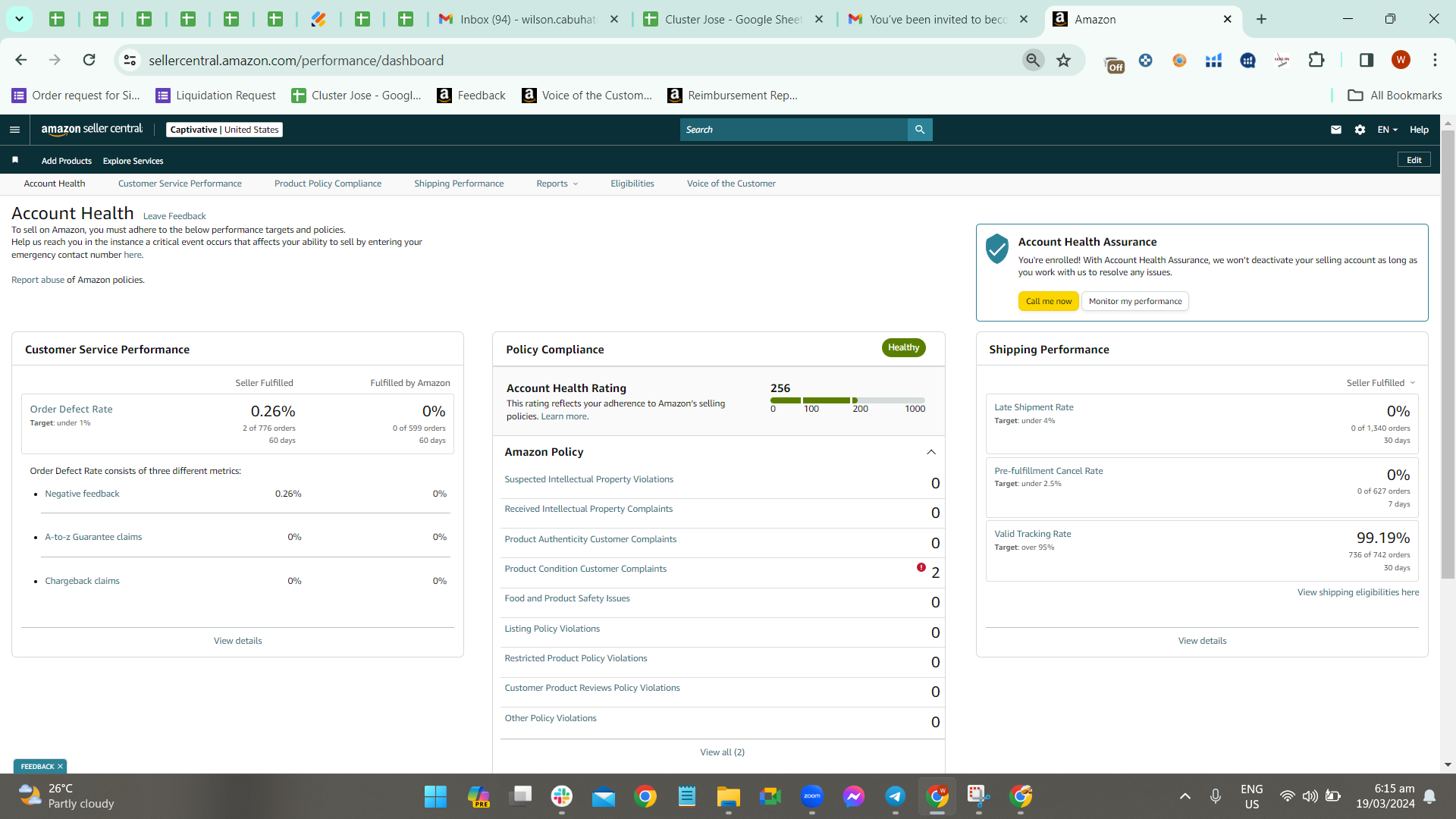Image resolution: width=1456 pixels, height=819 pixels.
Task: Open the notification bell in system tray
Action: pos(1429,796)
